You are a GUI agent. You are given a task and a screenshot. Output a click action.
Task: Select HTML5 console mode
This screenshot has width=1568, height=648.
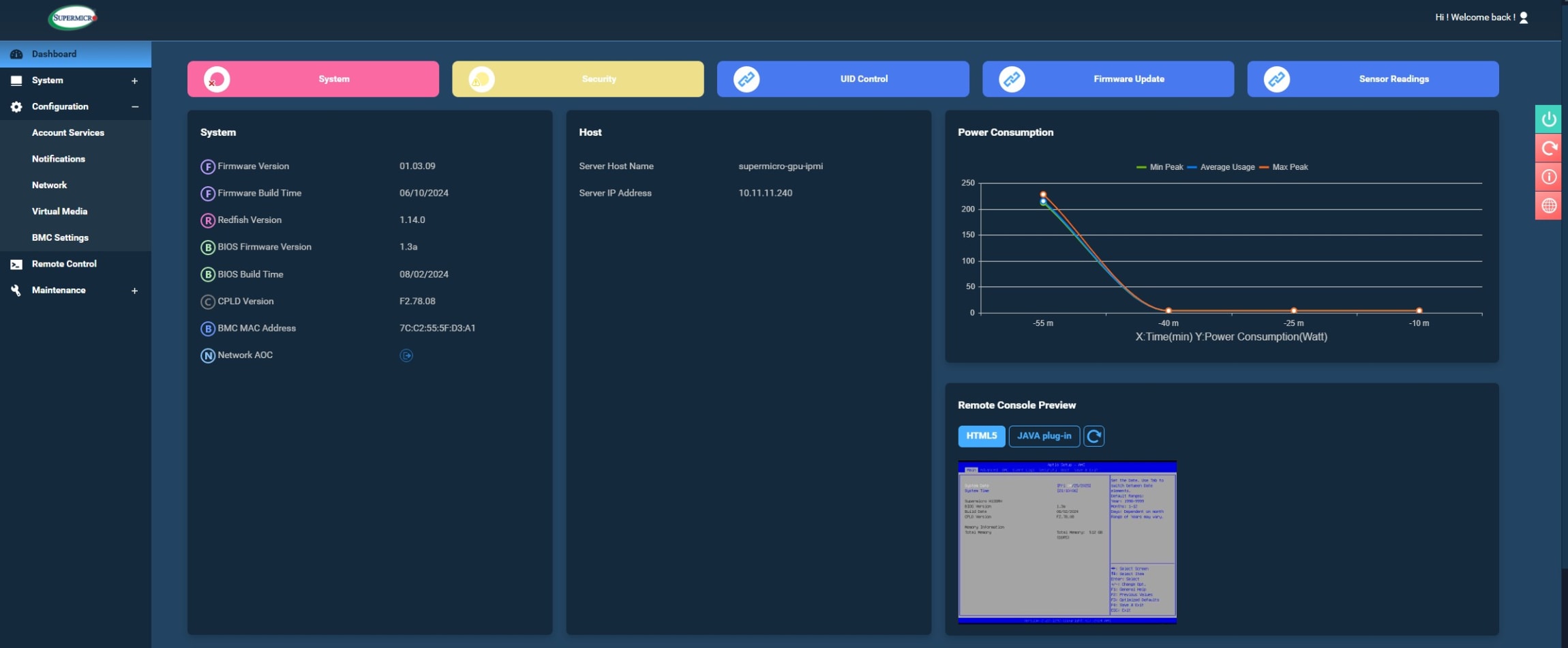[981, 437]
